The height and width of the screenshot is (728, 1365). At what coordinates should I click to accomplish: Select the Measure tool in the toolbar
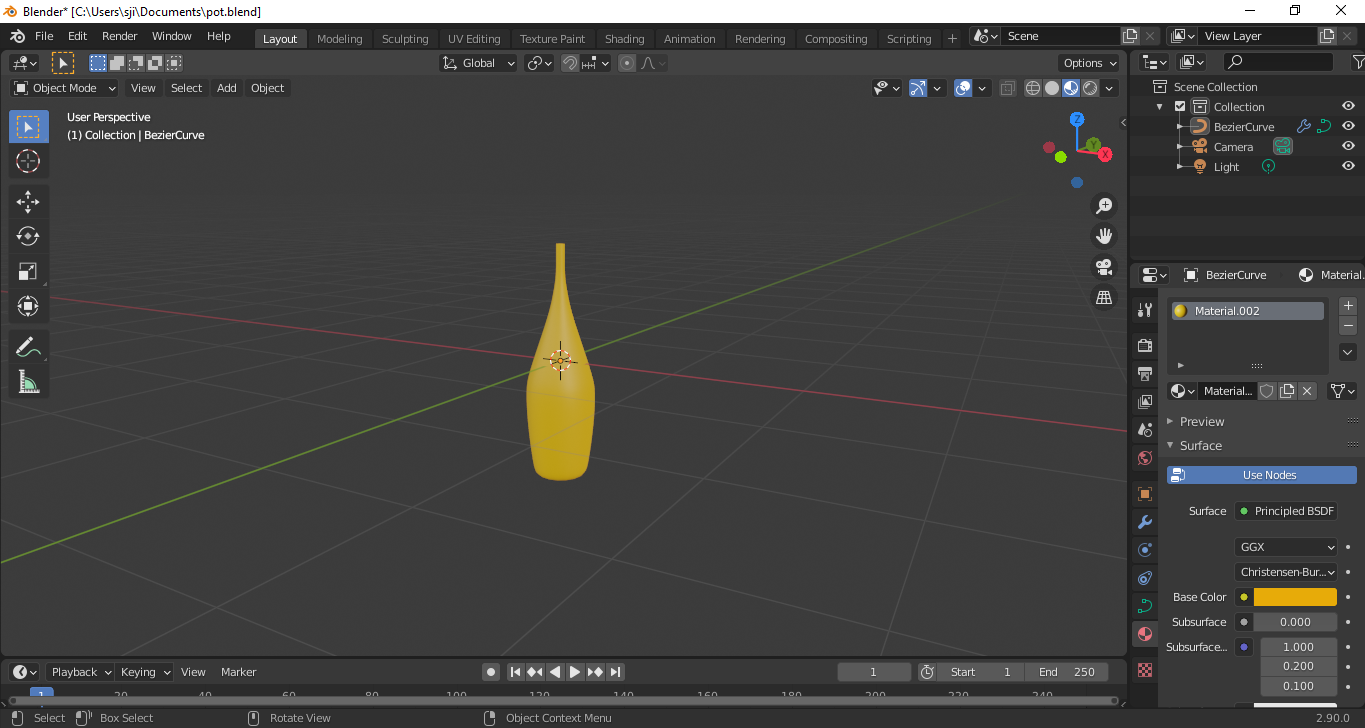pyautogui.click(x=28, y=381)
